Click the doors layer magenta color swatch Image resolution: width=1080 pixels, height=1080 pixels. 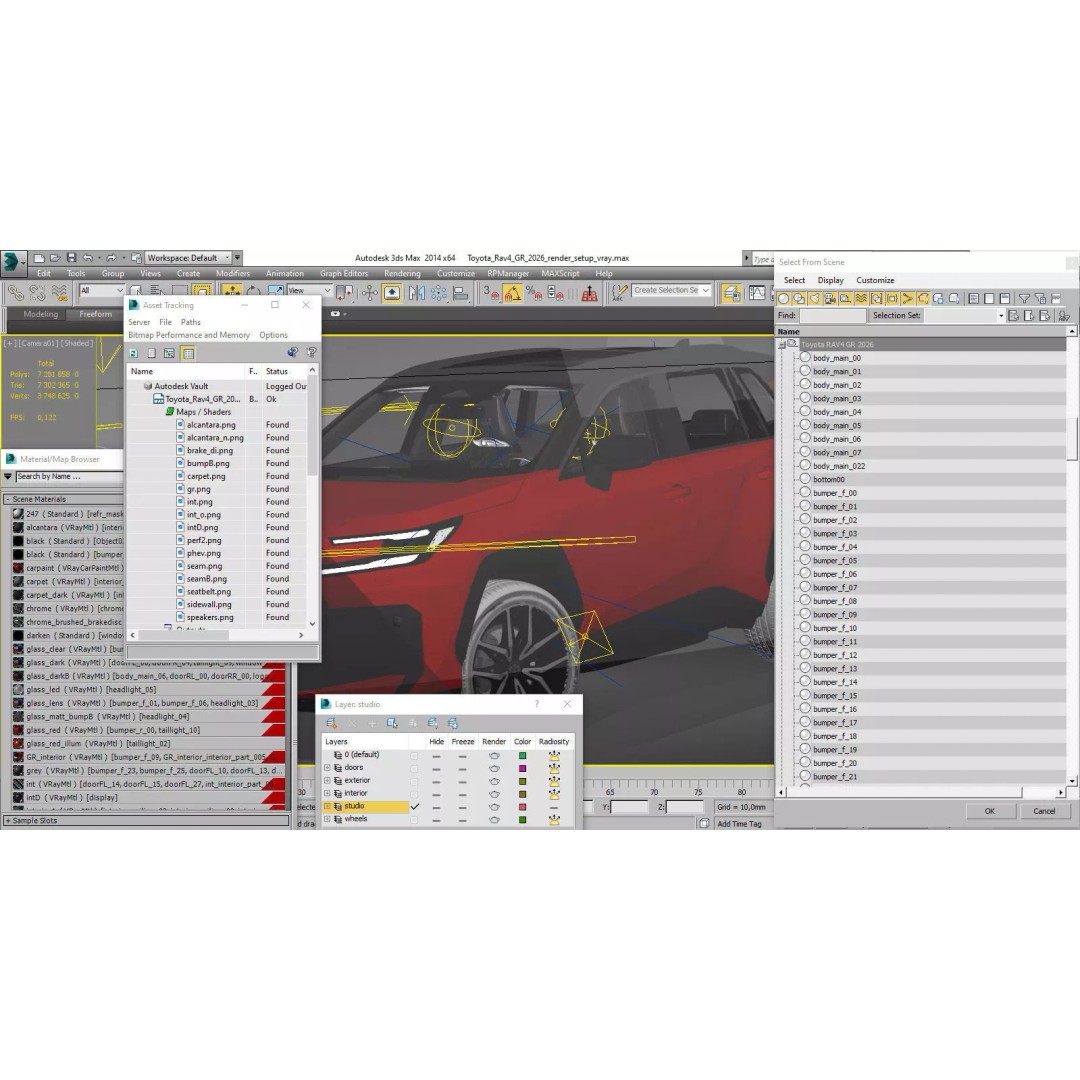[522, 768]
